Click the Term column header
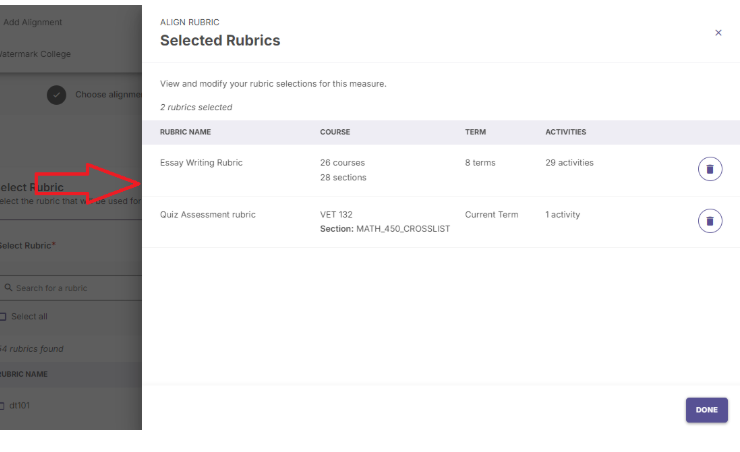This screenshot has height=452, width=740. point(475,132)
